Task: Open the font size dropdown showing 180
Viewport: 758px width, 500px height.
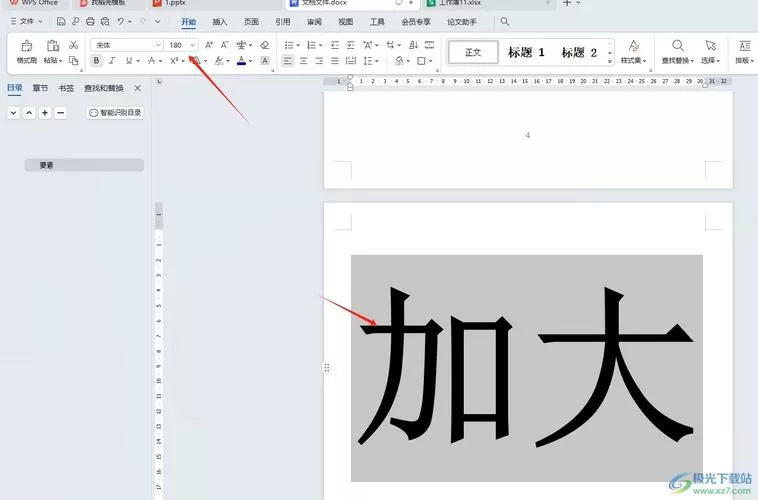Action: coord(192,45)
